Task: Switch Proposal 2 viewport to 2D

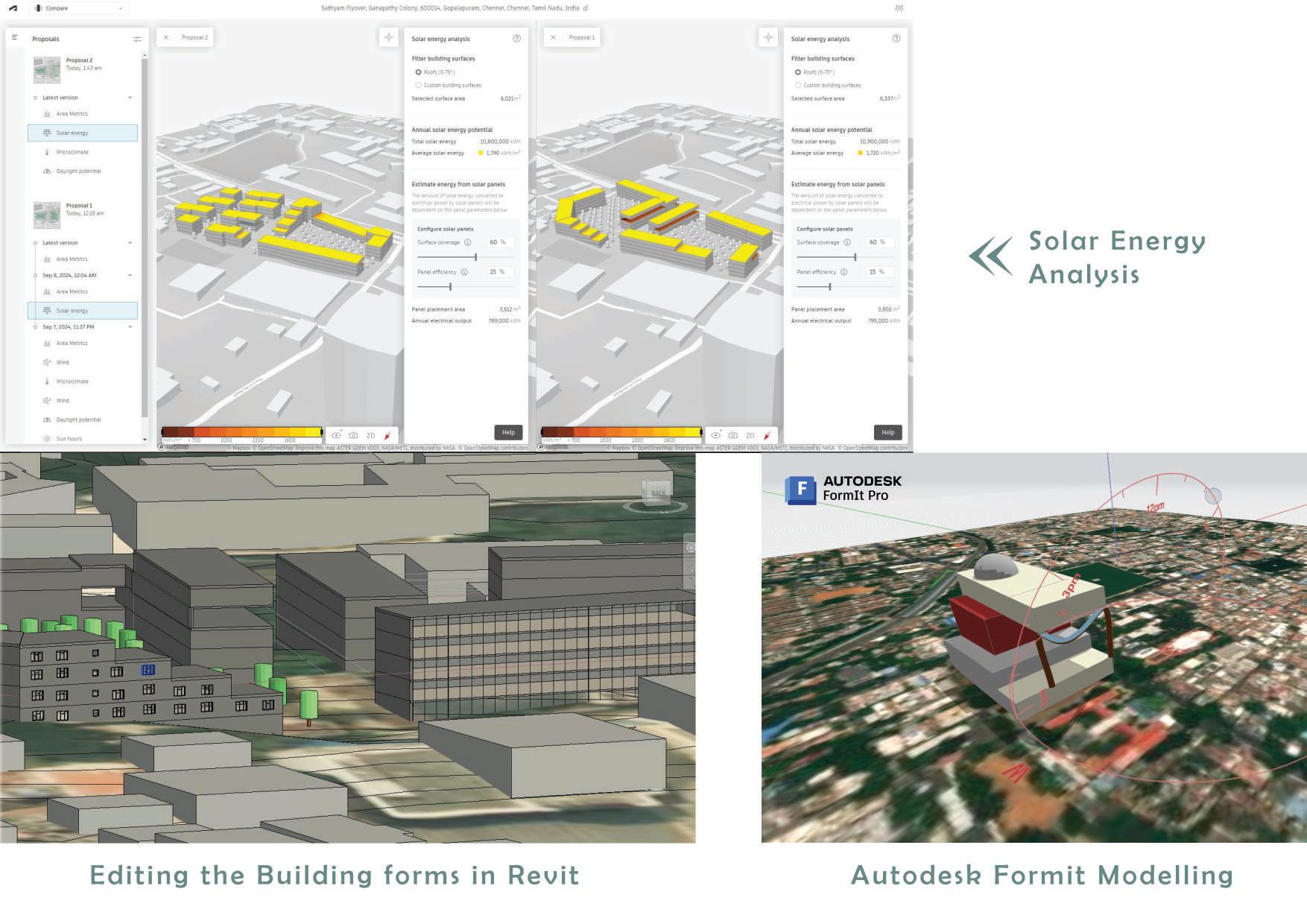Action: click(370, 435)
